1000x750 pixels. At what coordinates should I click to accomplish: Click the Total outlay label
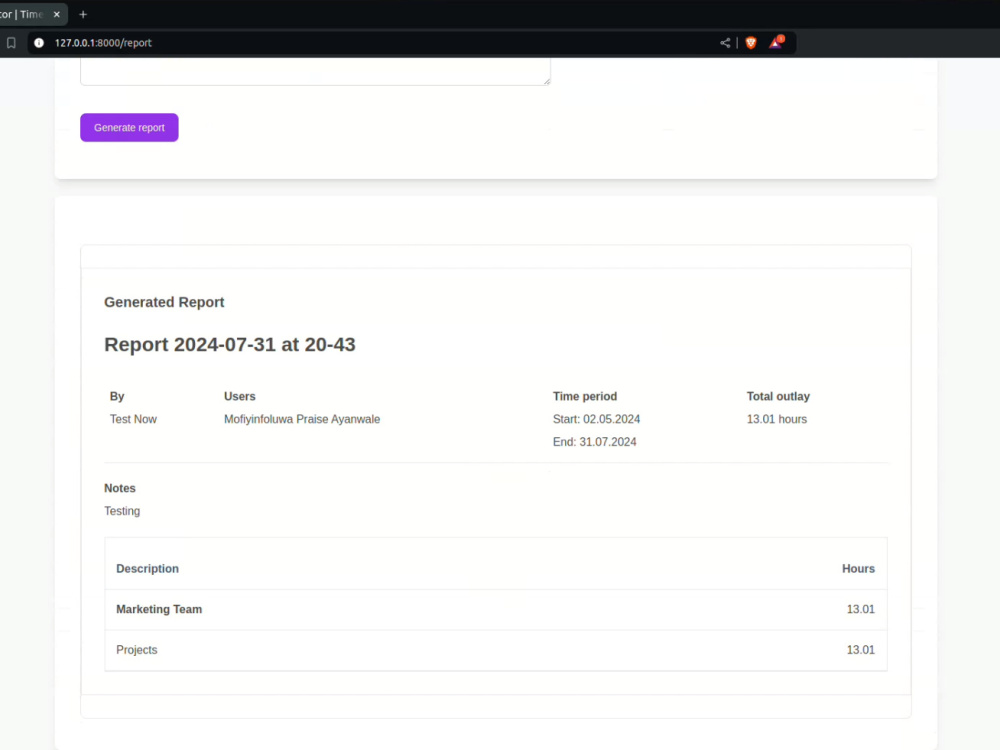[778, 396]
